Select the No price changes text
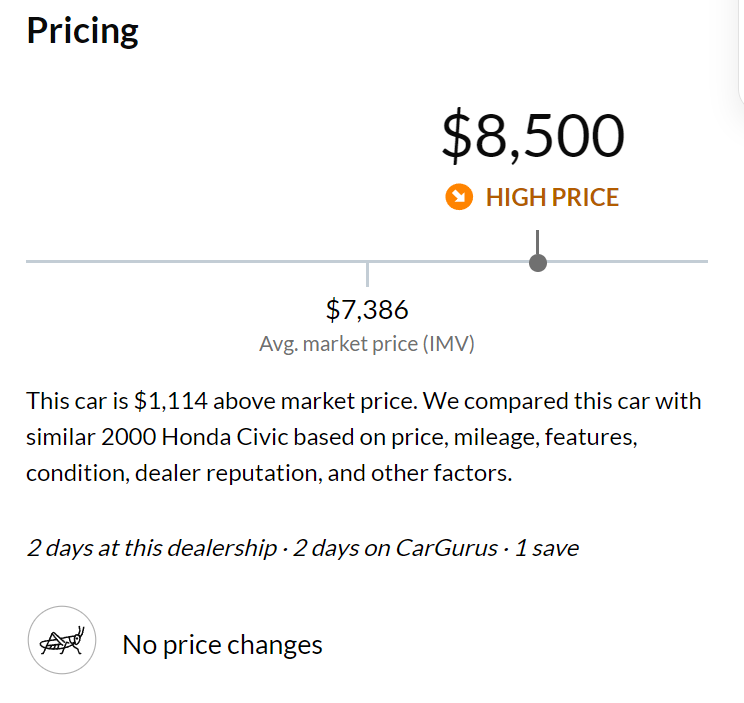This screenshot has height=703, width=744. (x=222, y=645)
